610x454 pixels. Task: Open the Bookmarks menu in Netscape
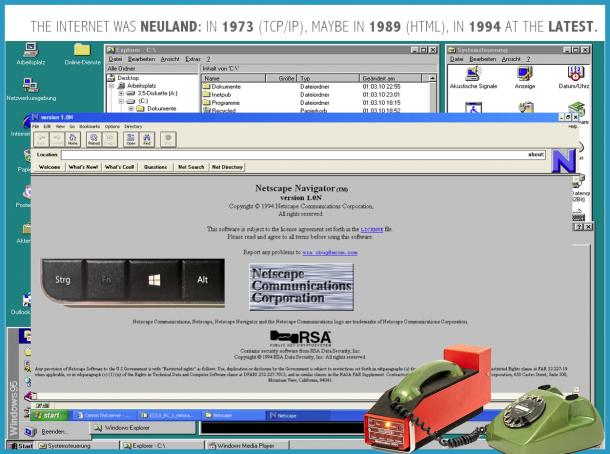[x=88, y=127]
